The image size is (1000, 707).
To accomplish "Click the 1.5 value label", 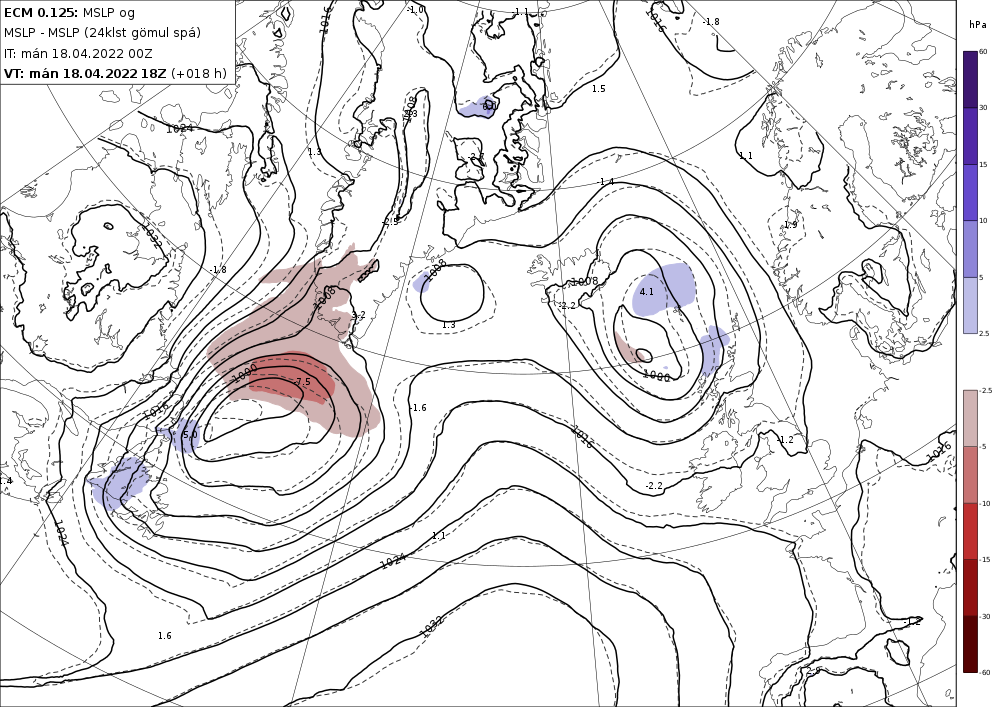I will click(598, 89).
